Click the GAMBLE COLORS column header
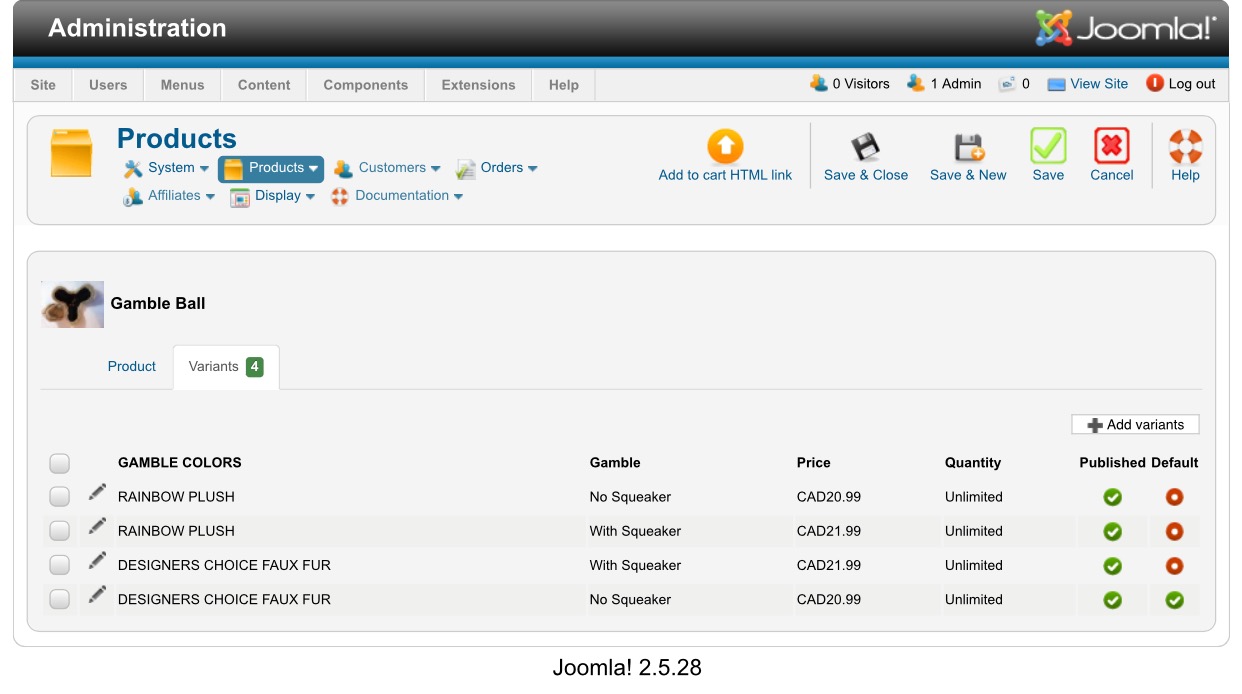 click(x=180, y=463)
